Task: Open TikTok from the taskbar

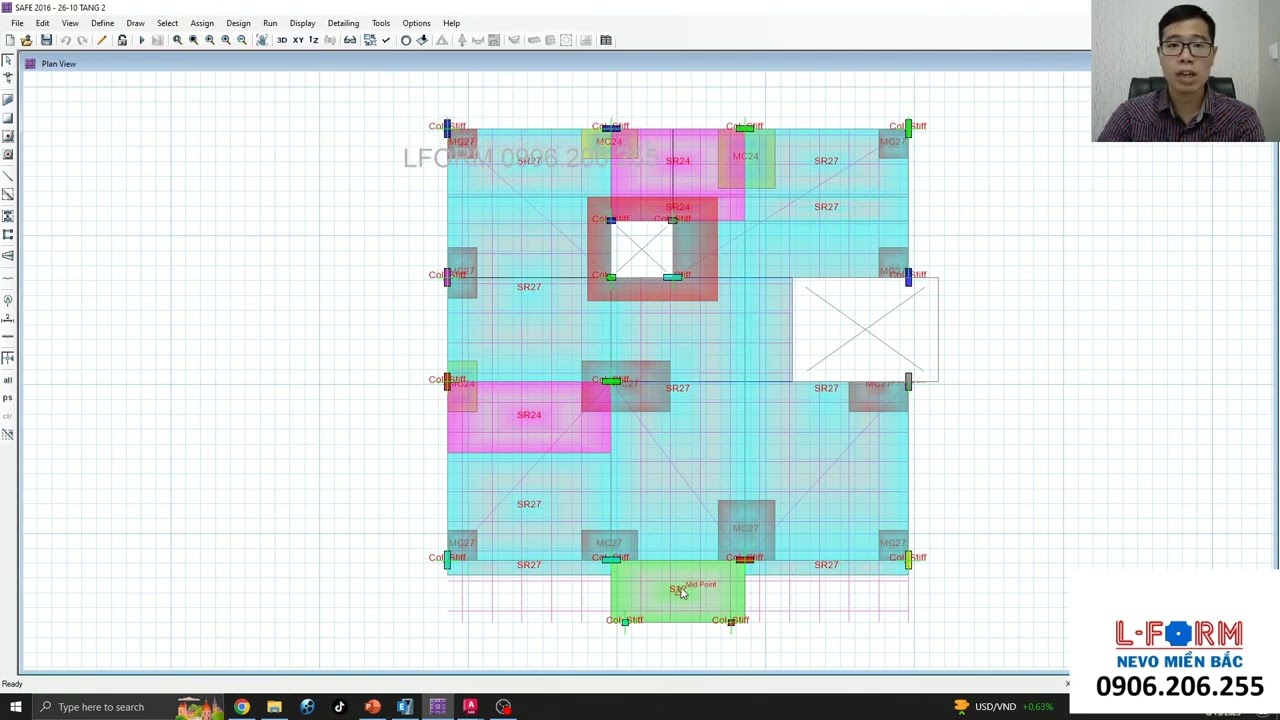Action: click(x=339, y=707)
